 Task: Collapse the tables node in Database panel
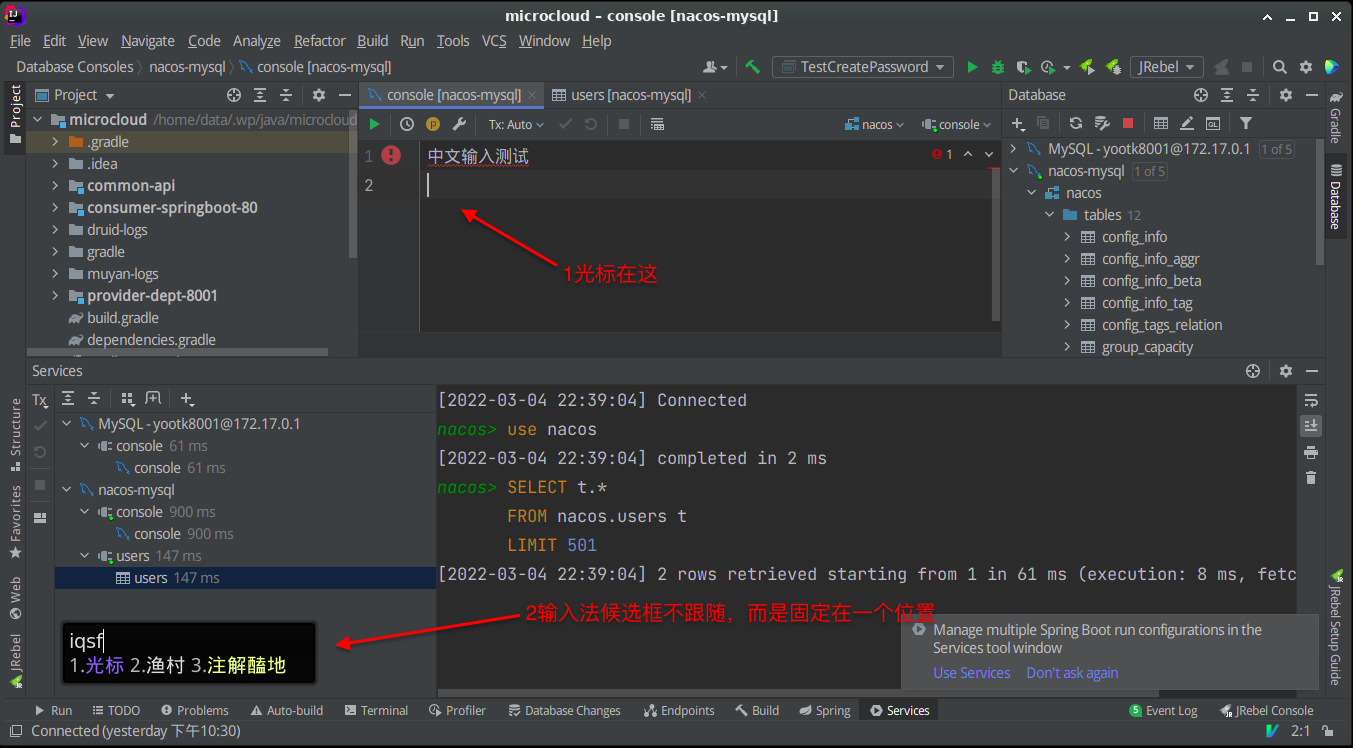pos(1049,215)
